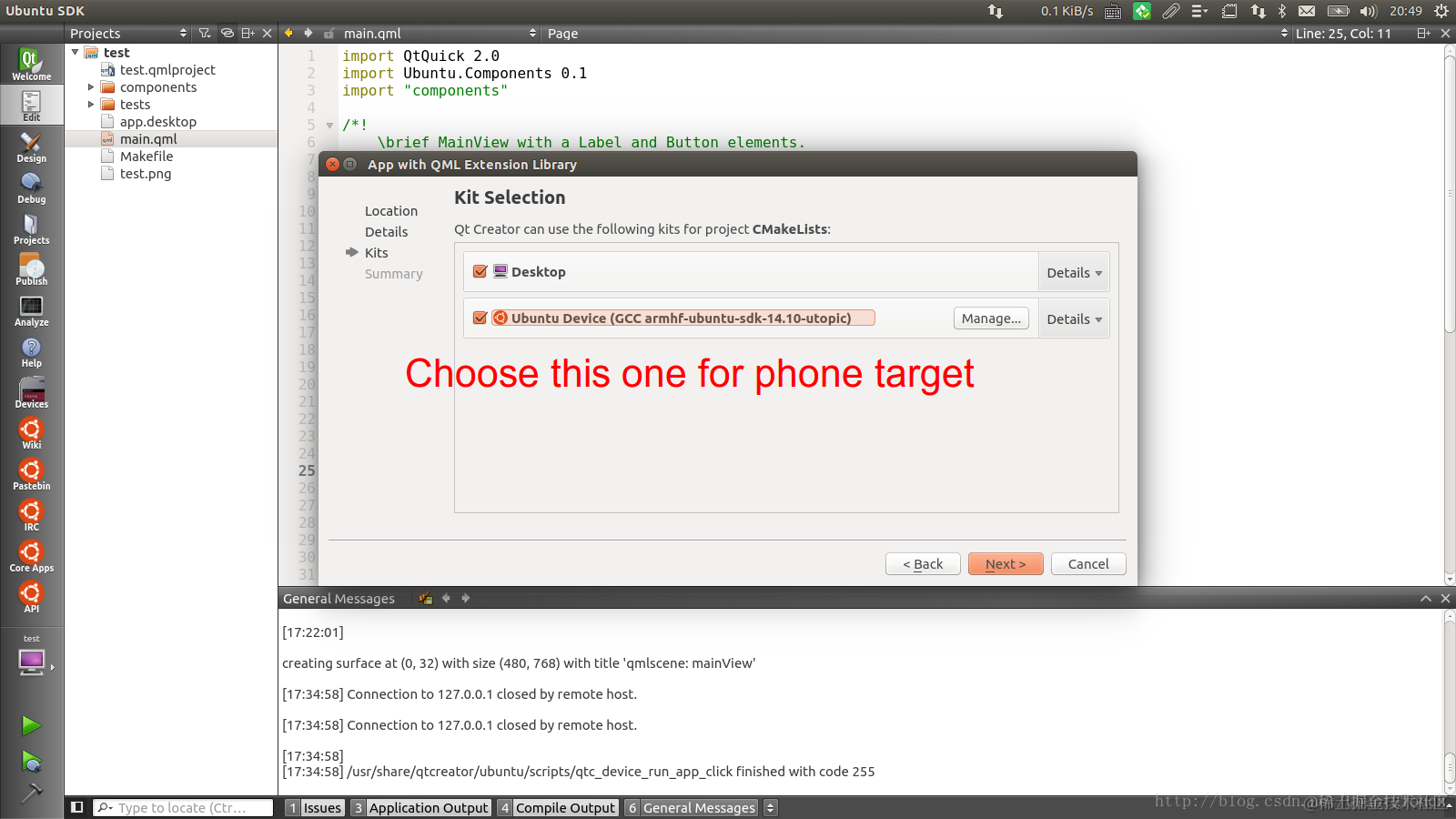The image size is (1456, 819).
Task: Select the Location wizard step
Action: click(391, 211)
